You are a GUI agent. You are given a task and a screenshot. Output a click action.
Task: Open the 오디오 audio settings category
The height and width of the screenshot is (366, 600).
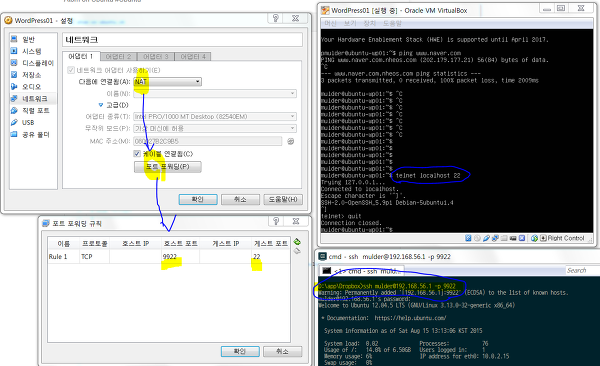(31, 87)
